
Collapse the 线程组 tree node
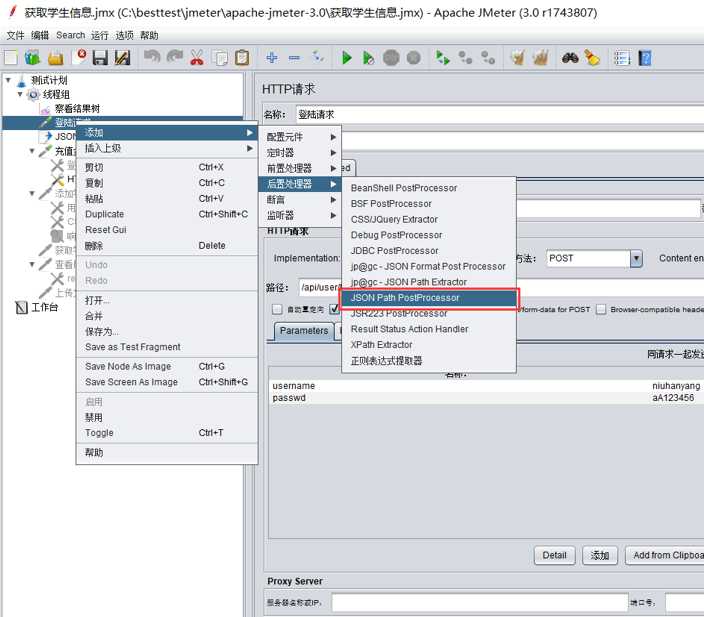point(20,94)
